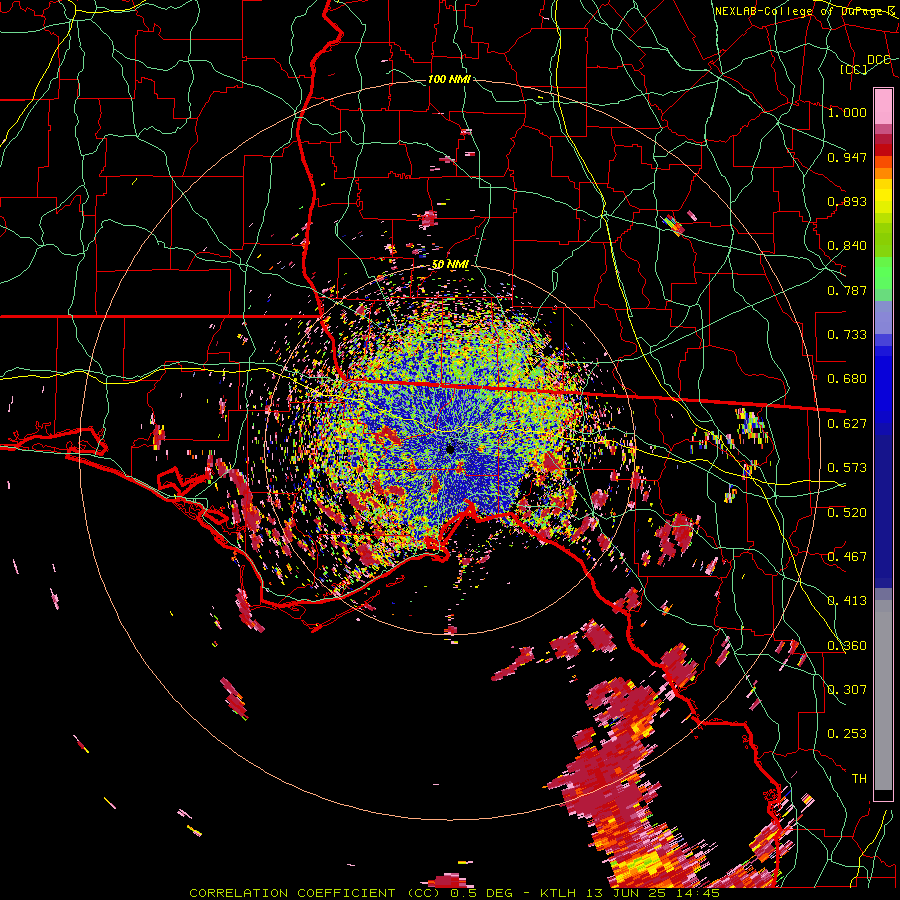Click the 1.000 value on the color scale
This screenshot has height=900, width=900.
[x=847, y=112]
